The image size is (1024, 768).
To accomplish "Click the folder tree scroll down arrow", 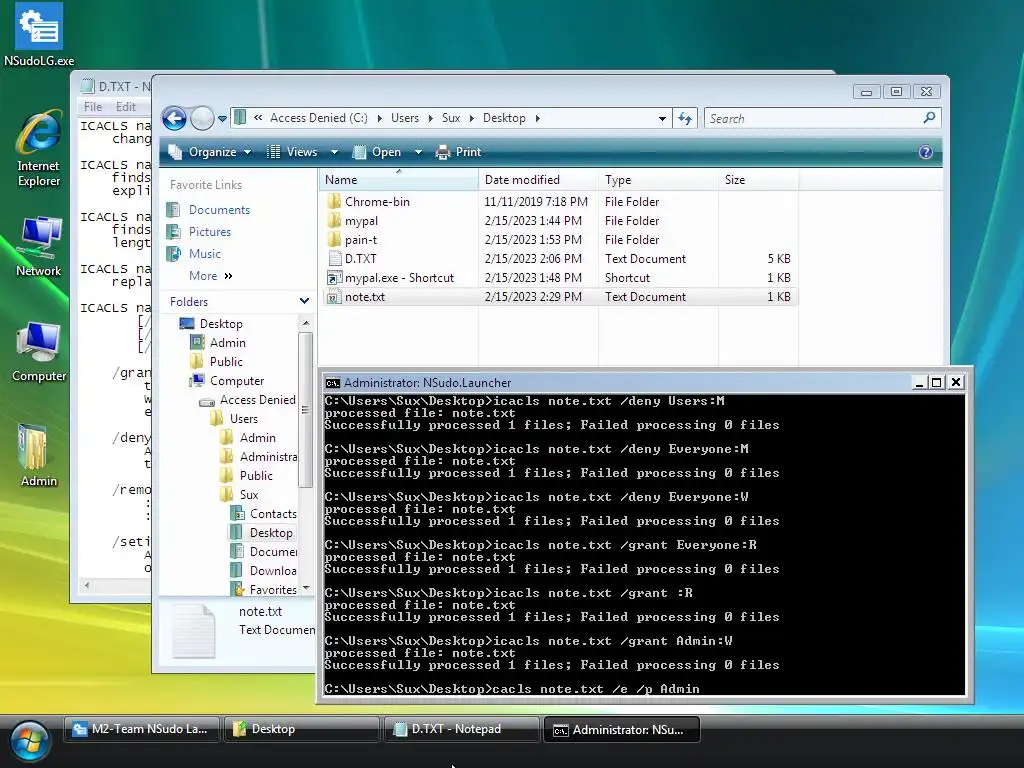I will click(x=306, y=589).
